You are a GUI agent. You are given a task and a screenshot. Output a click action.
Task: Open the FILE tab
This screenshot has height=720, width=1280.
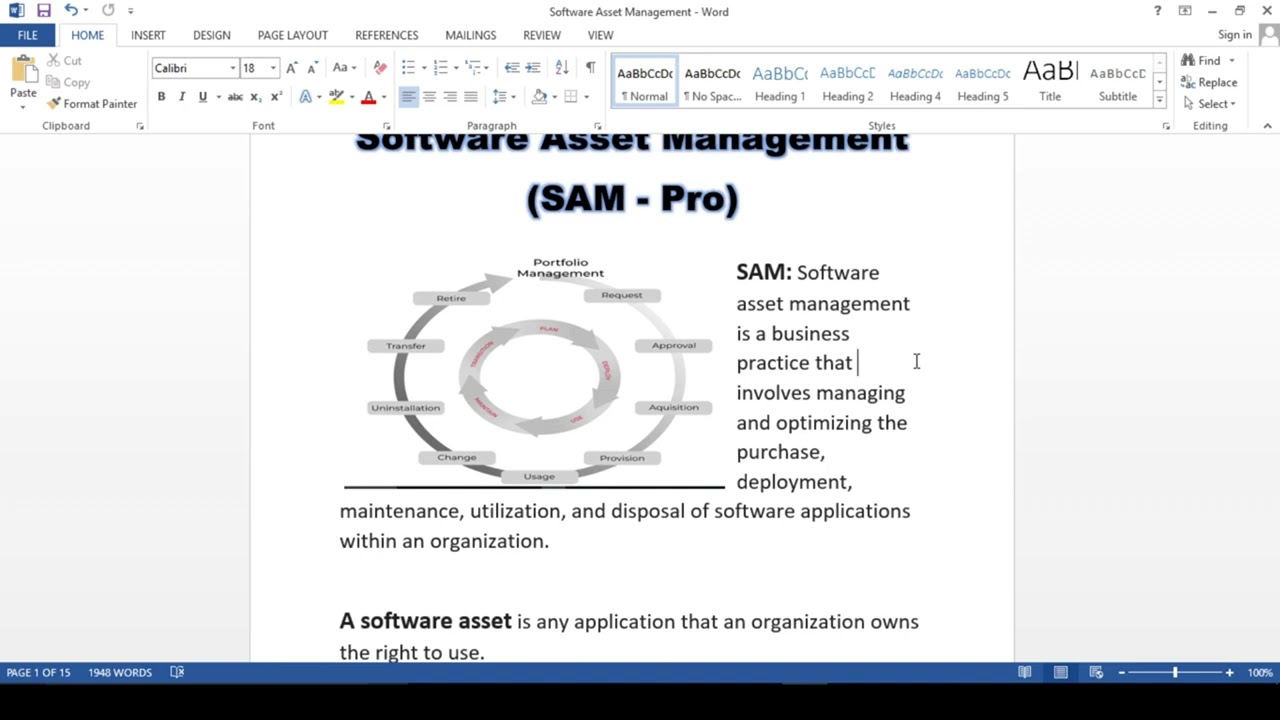point(28,35)
